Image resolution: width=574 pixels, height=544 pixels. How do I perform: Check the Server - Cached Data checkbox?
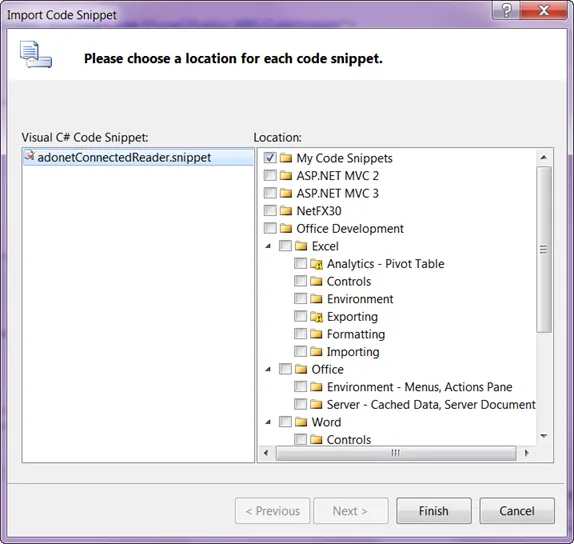click(x=301, y=404)
